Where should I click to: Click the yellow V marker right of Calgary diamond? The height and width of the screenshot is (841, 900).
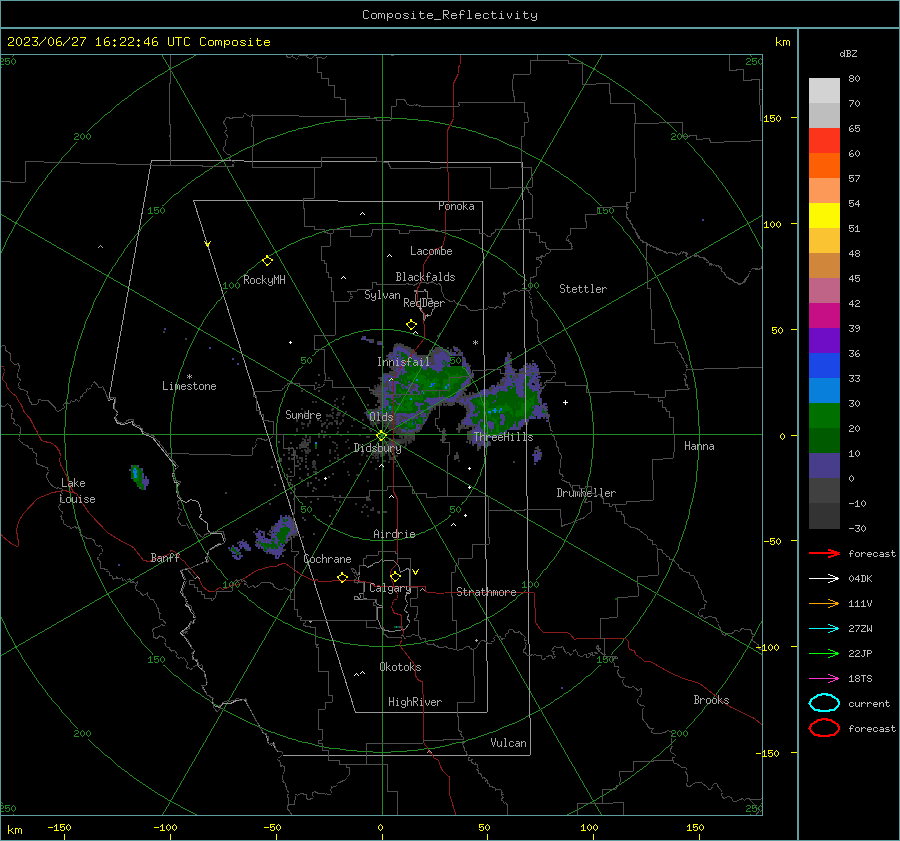pyautogui.click(x=416, y=572)
